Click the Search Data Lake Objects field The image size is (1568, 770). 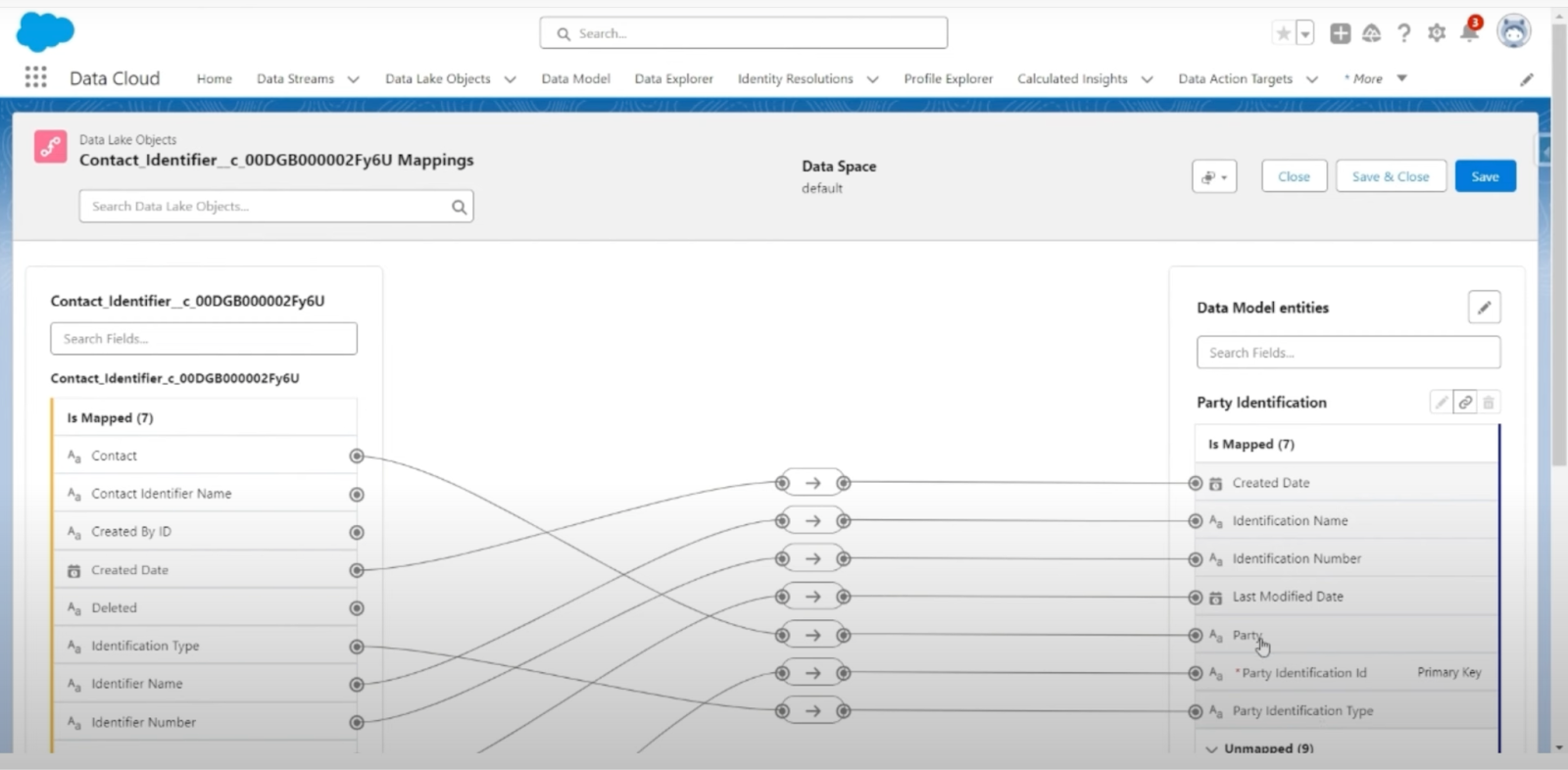pyautogui.click(x=276, y=207)
